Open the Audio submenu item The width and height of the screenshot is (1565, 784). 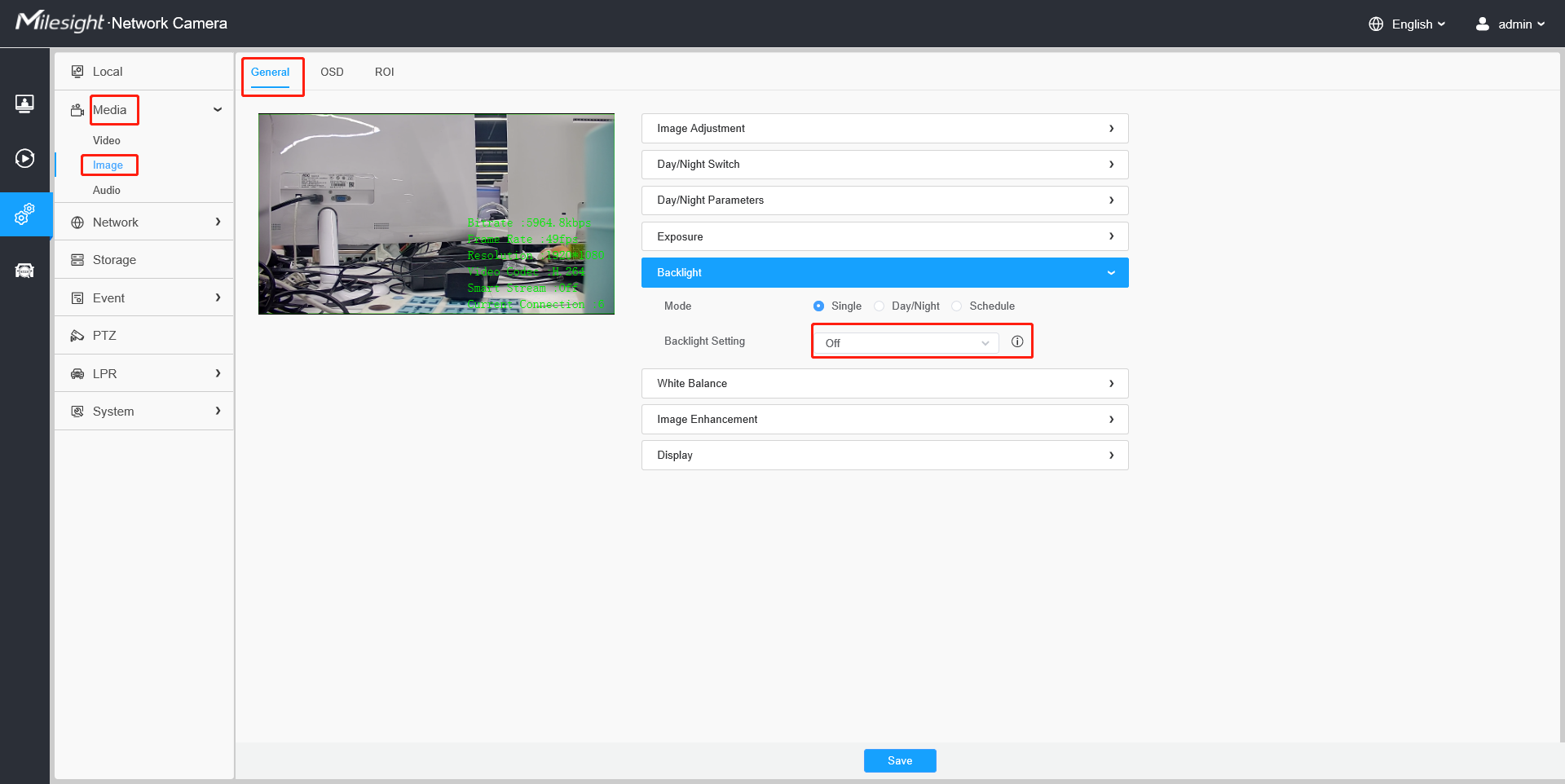pyautogui.click(x=107, y=191)
